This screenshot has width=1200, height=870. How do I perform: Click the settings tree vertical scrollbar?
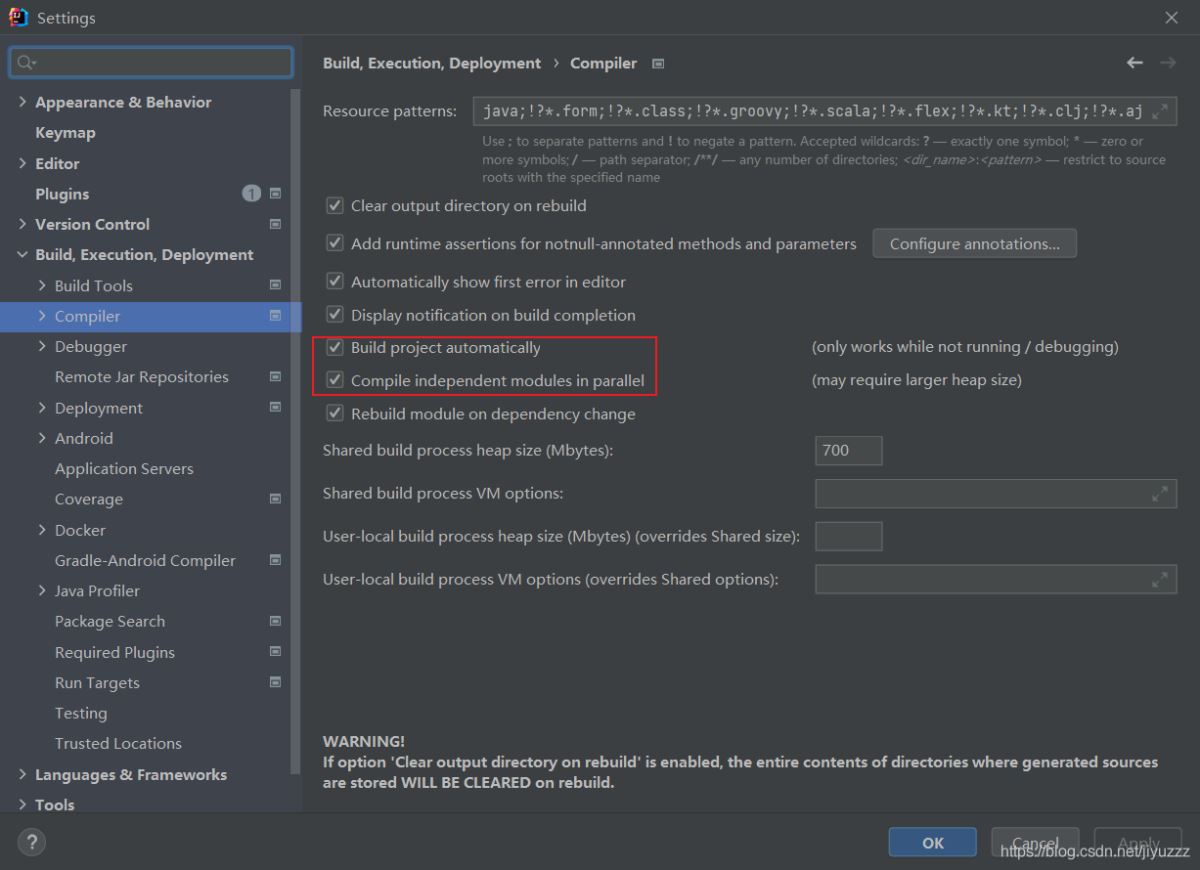coord(295,400)
